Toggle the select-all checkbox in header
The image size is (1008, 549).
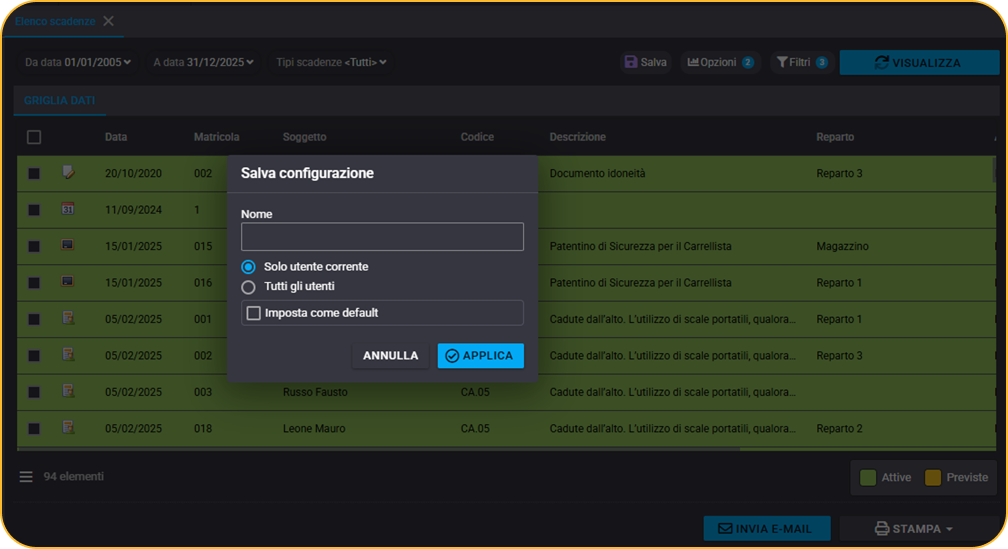pyautogui.click(x=34, y=137)
